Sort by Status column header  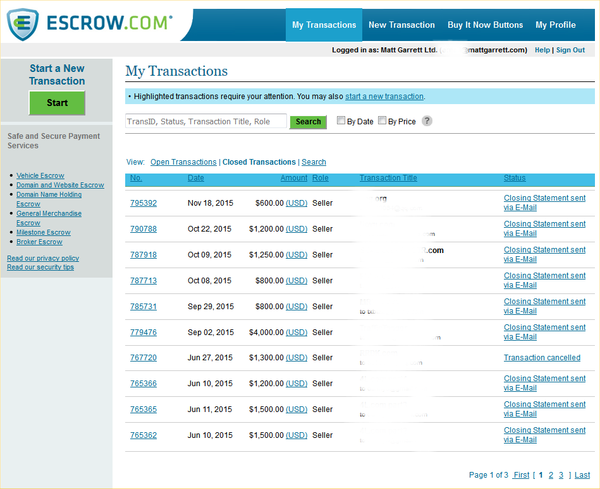coord(515,178)
